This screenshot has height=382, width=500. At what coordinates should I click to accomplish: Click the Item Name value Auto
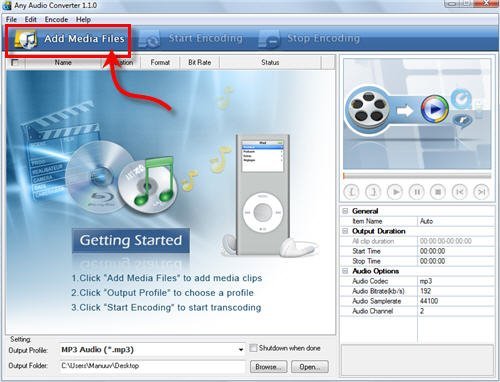(x=456, y=221)
